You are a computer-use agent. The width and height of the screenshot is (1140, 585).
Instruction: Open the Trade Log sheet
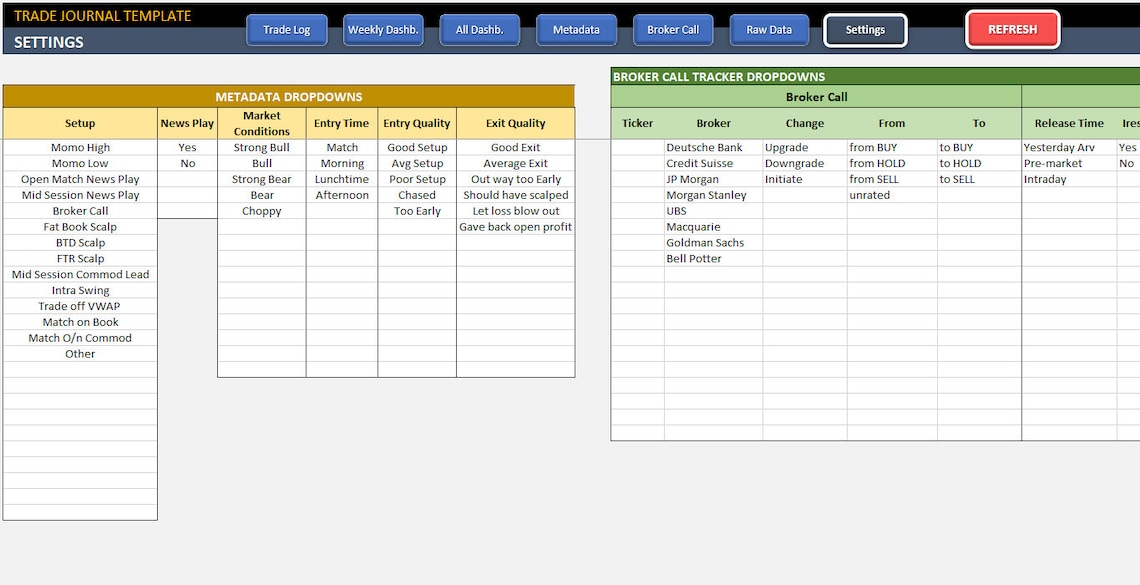pos(287,30)
